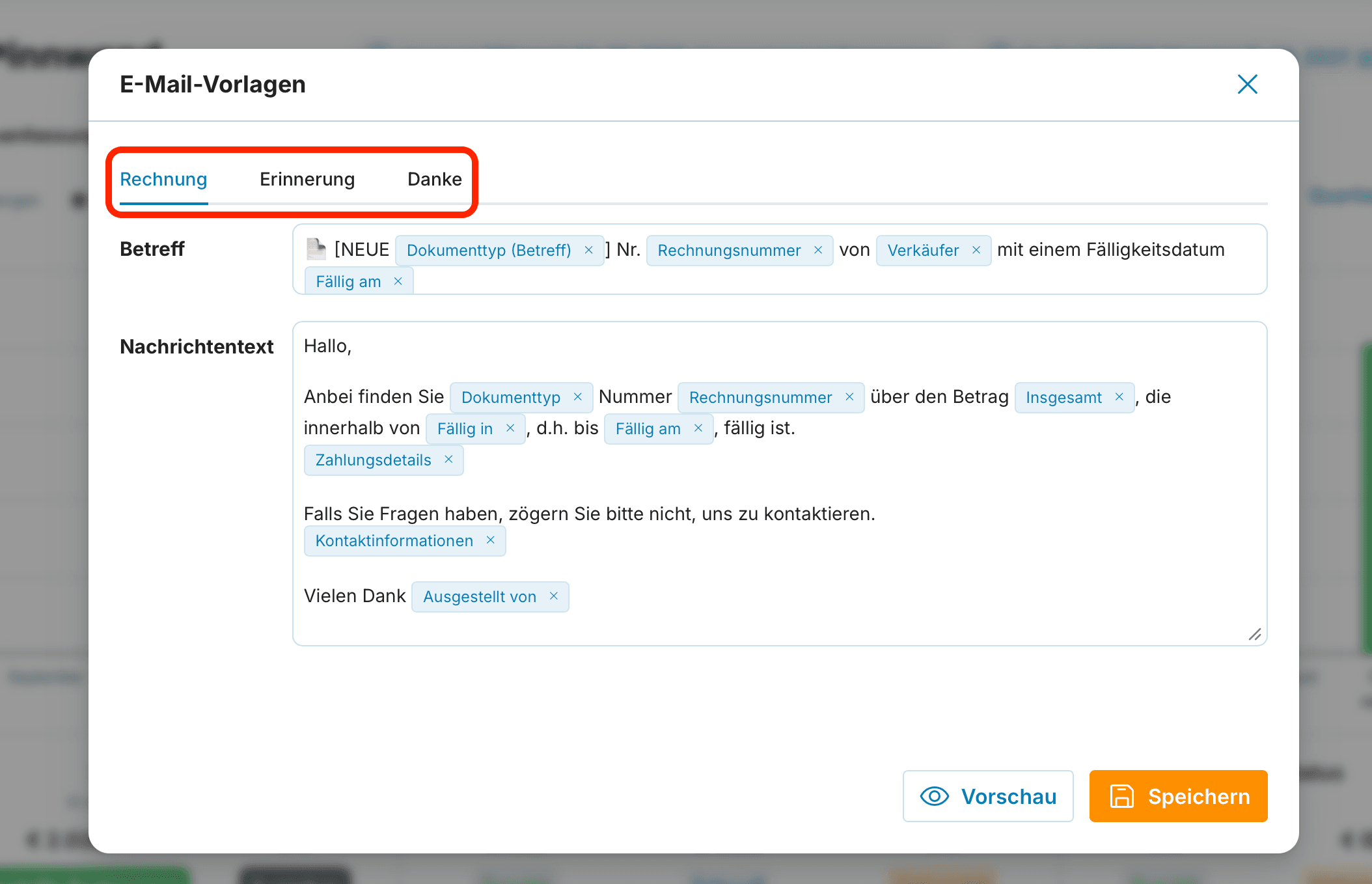
Task: Click the Hallo, greeting line
Action: click(x=327, y=346)
